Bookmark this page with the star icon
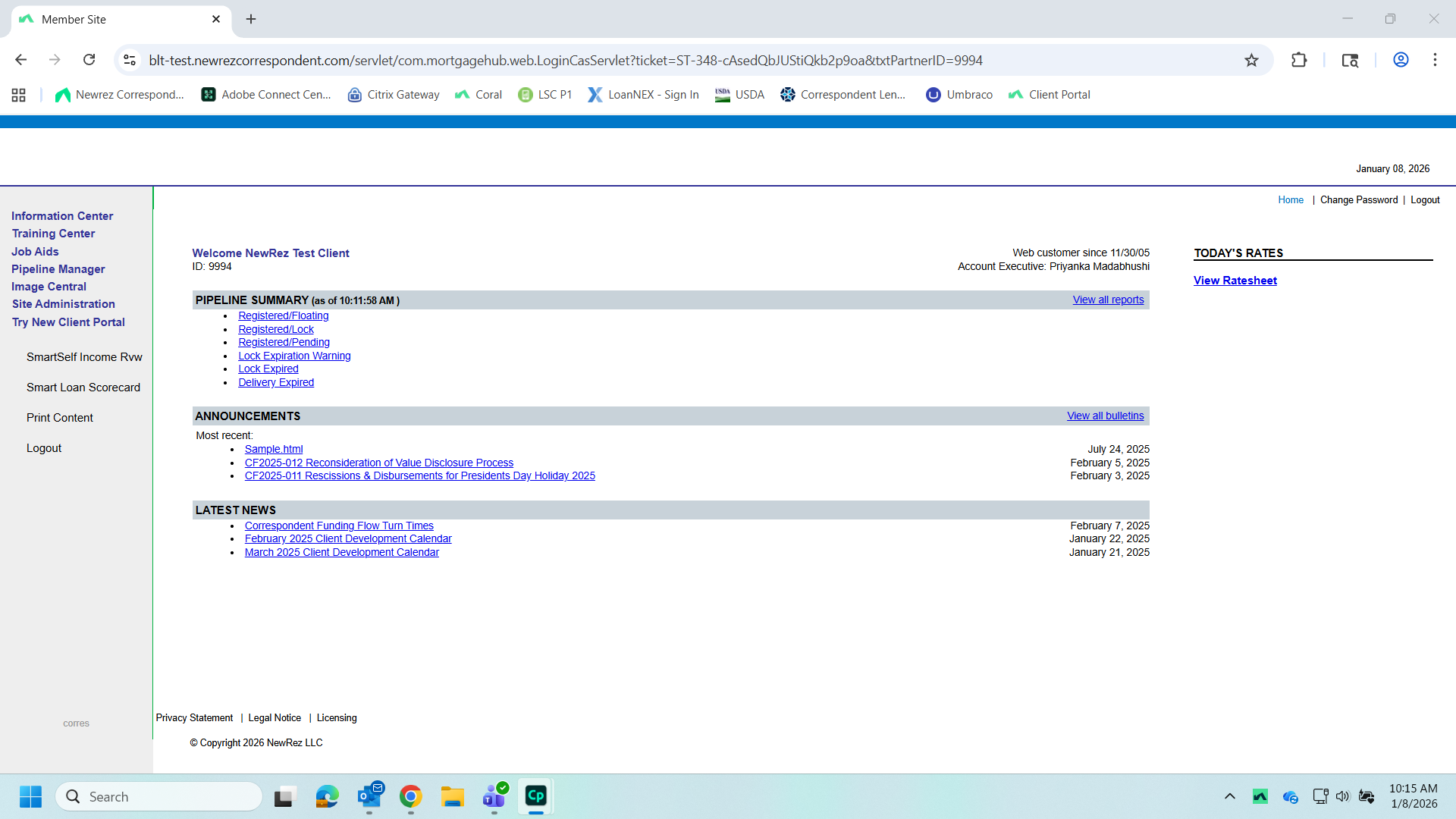This screenshot has width=1456, height=819. coord(1251,60)
